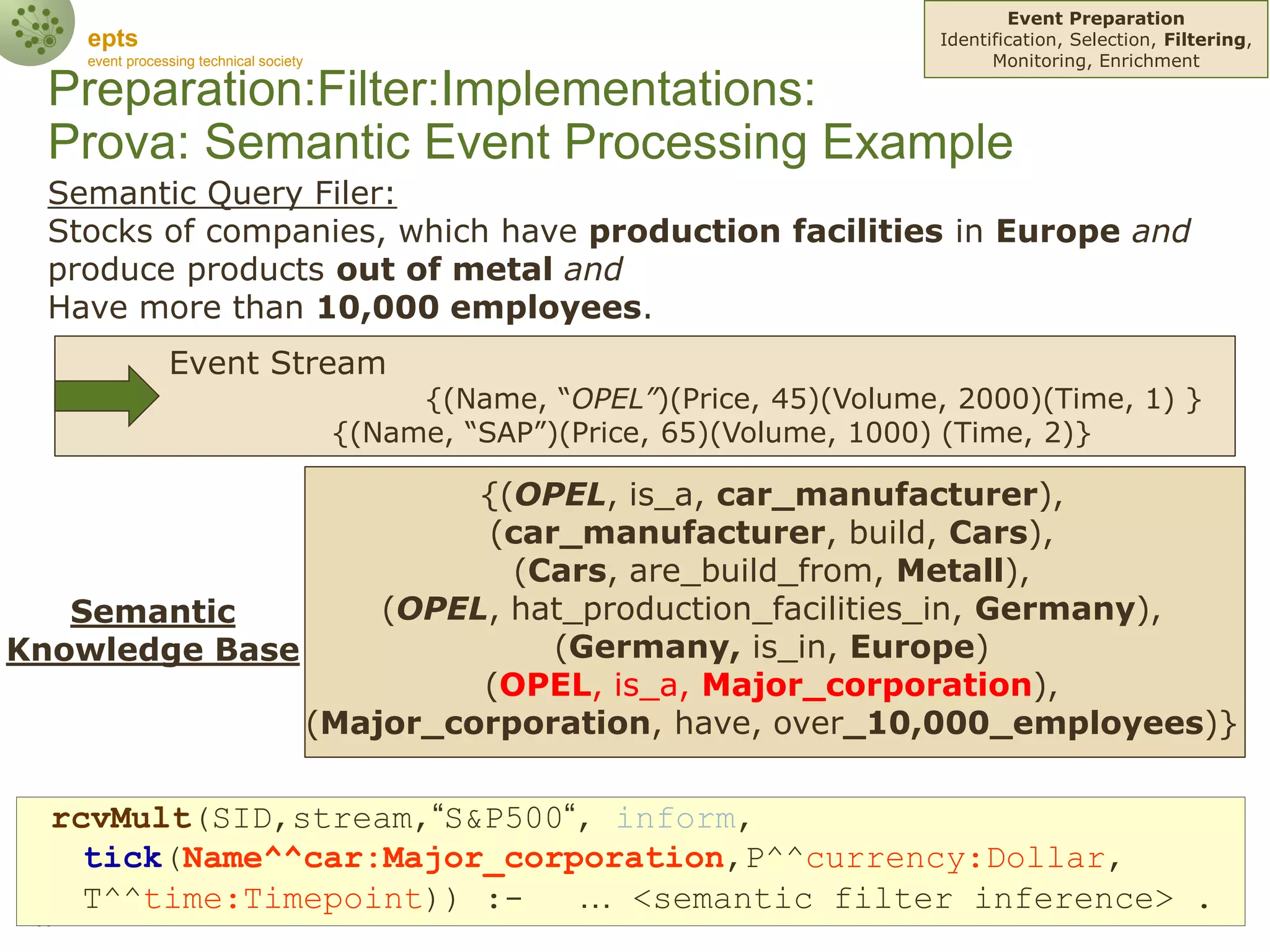Click the currency:Dollar type annotation
1270x952 pixels.
[x=956, y=858]
